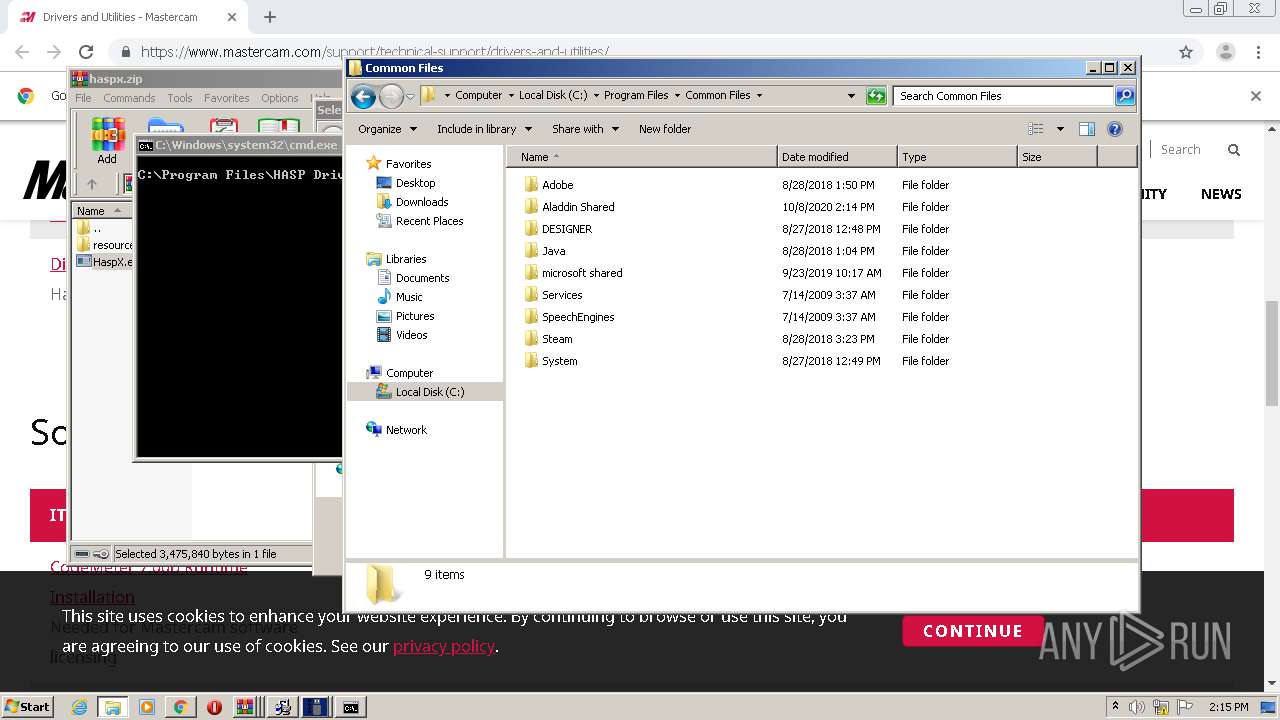Toggle the preview pane icon

[1087, 129]
